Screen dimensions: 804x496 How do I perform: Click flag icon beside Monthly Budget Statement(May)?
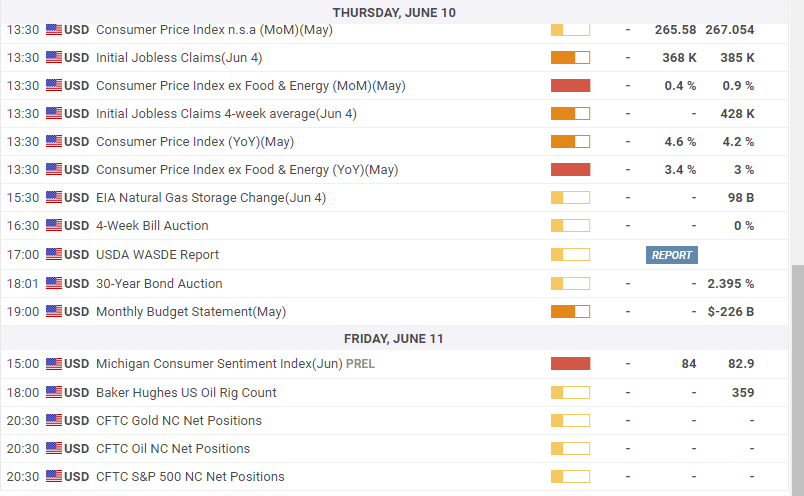click(54, 312)
